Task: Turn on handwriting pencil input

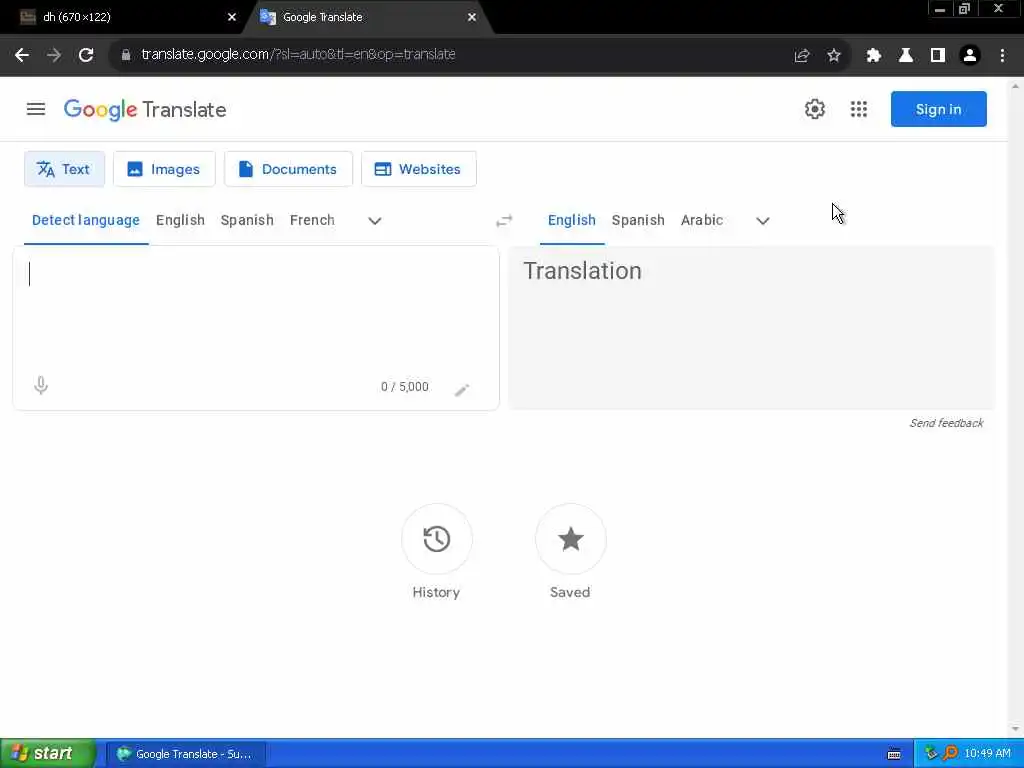Action: (462, 389)
